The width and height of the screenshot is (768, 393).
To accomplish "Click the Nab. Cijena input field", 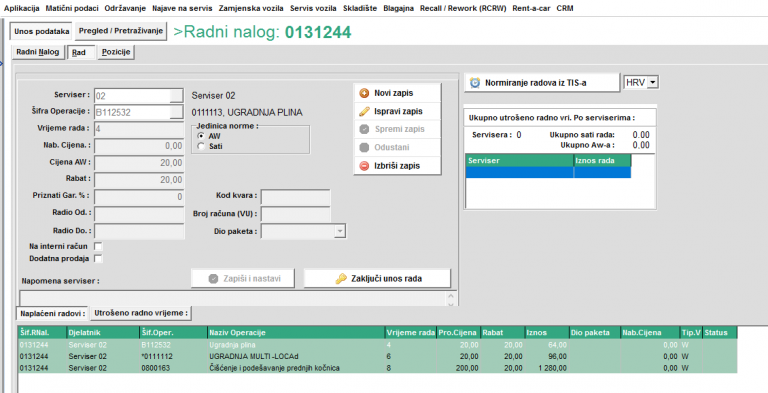I will pos(139,146).
